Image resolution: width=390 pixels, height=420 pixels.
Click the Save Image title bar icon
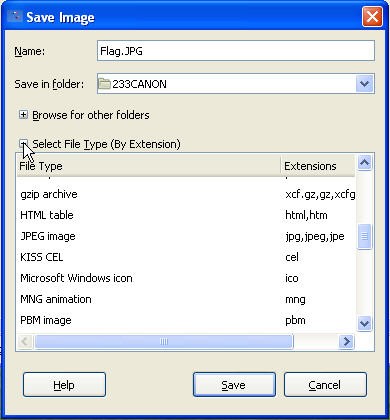point(15,16)
